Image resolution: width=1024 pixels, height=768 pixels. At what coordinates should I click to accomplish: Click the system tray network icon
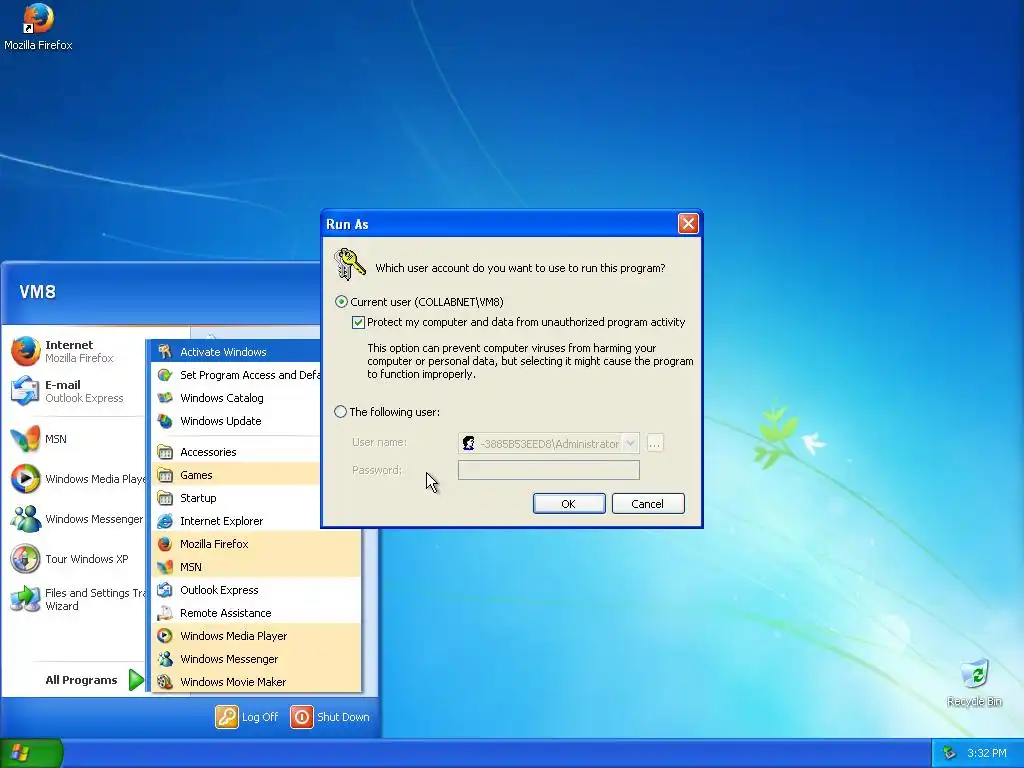click(950, 754)
